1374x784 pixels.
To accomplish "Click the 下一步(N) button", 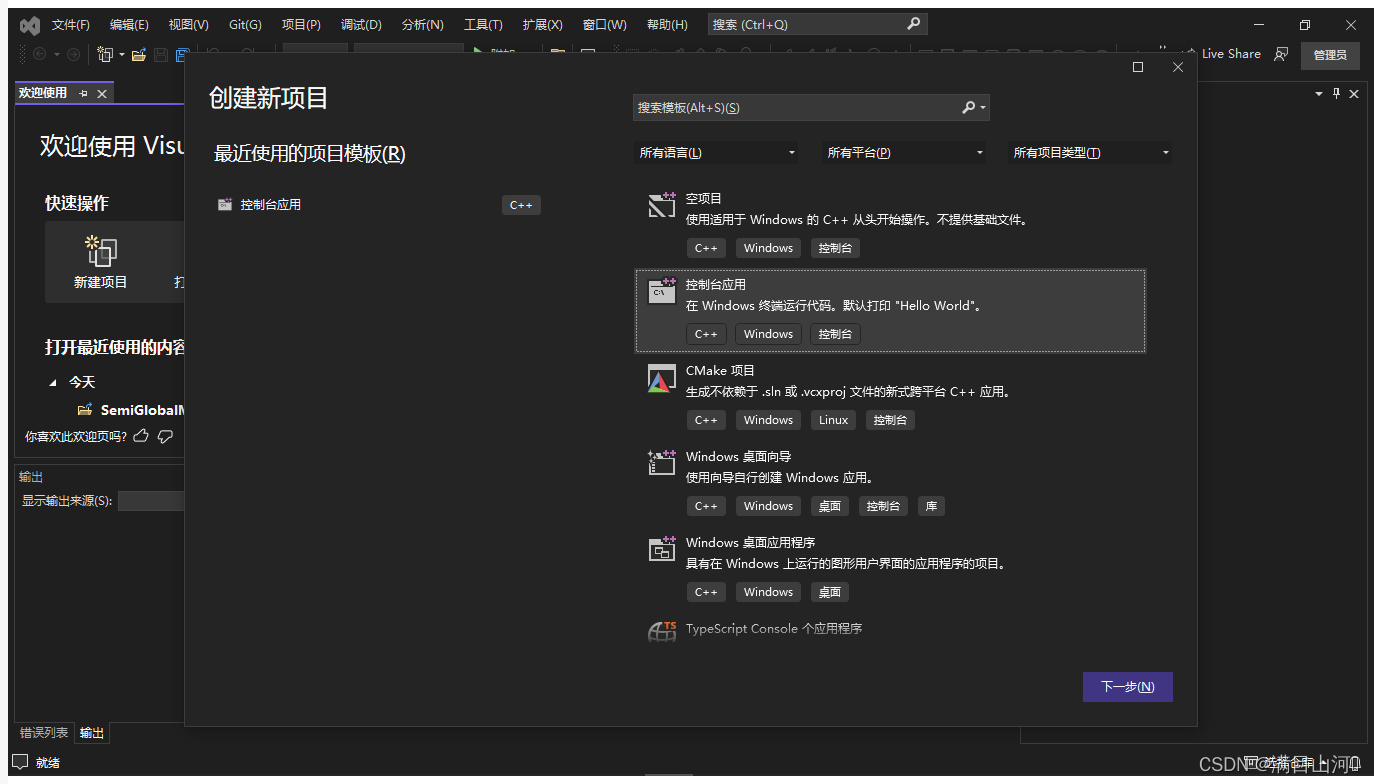I will [x=1127, y=687].
